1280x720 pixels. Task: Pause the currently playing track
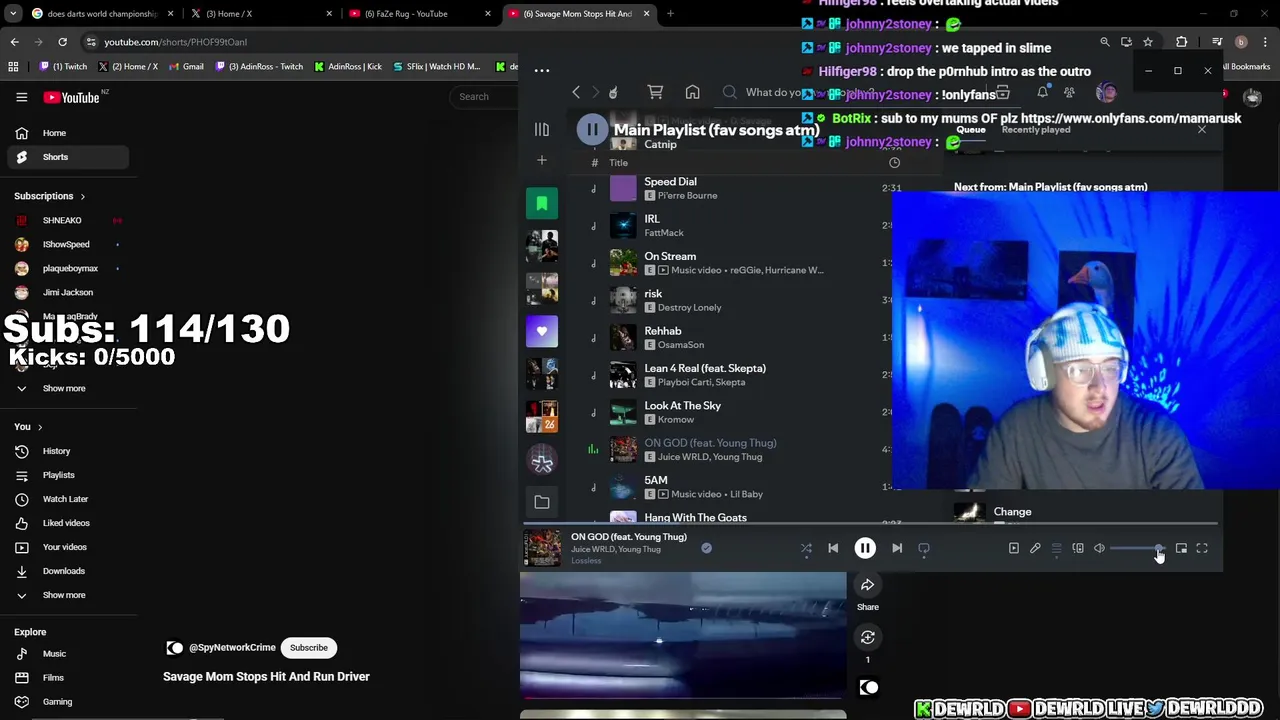pyautogui.click(x=865, y=548)
